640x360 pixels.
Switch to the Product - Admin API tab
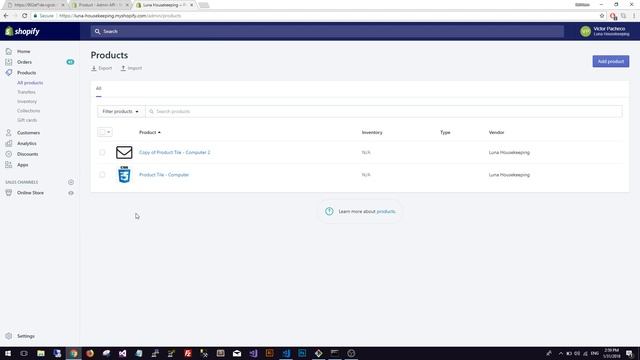(x=100, y=5)
